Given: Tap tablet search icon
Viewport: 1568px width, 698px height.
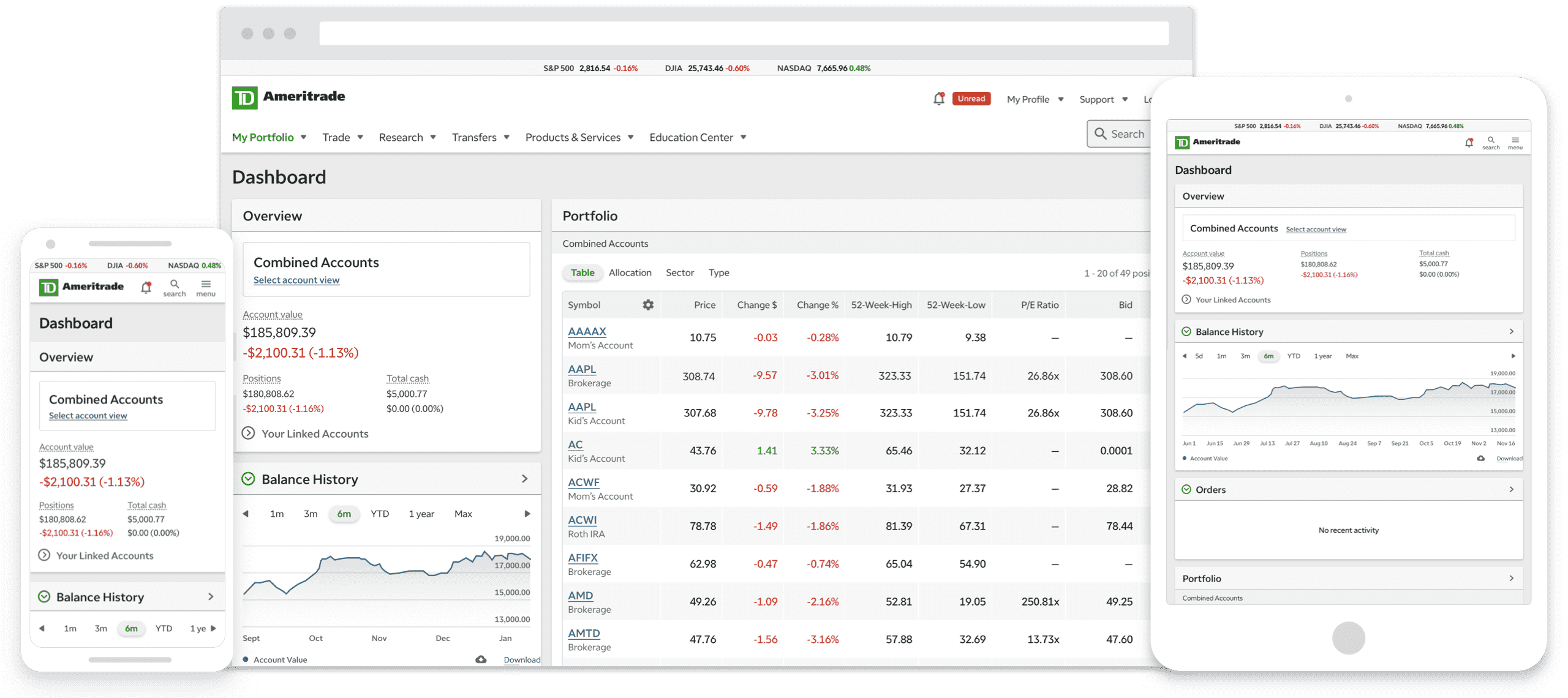Looking at the screenshot, I should (x=1491, y=143).
